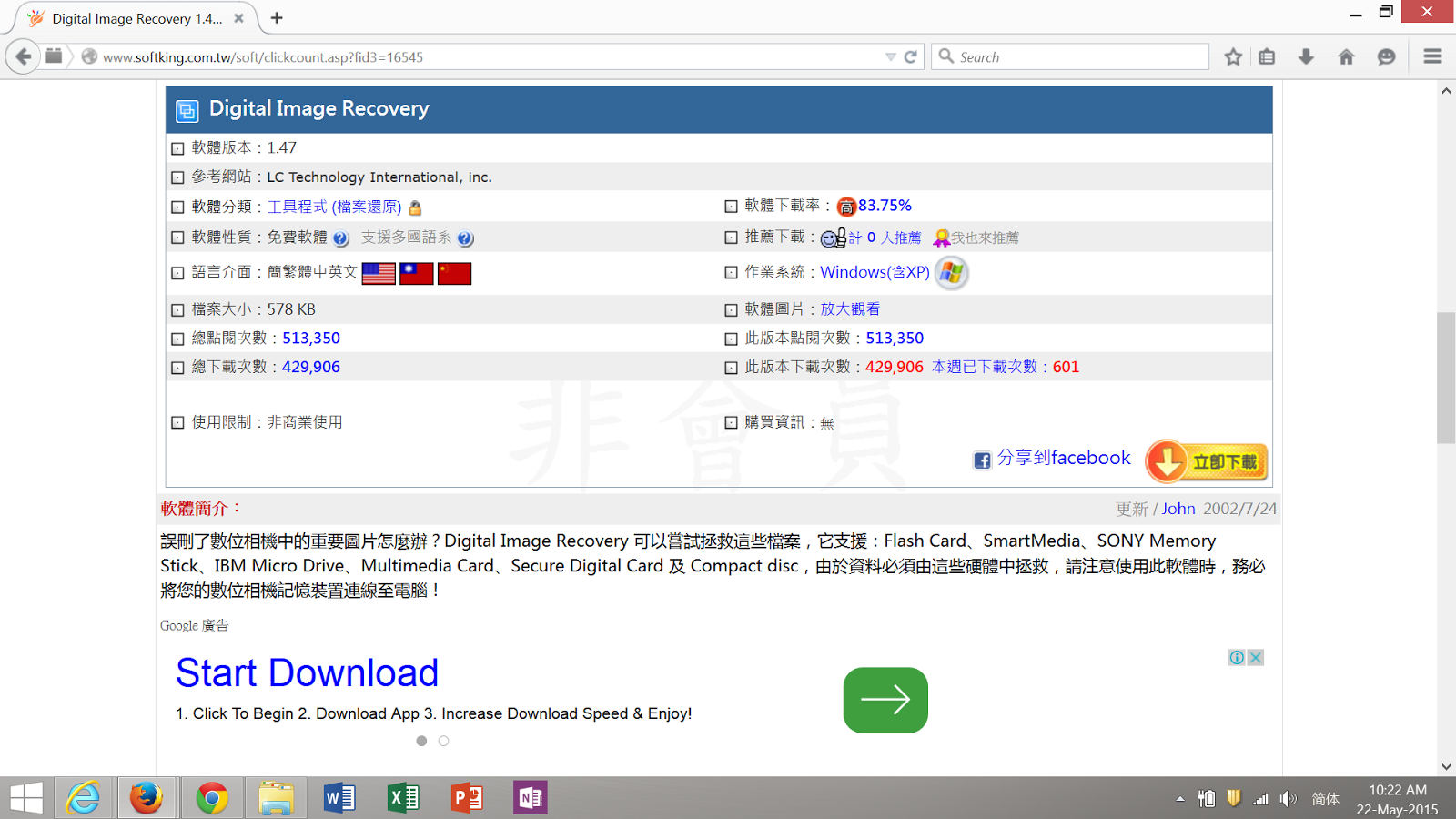
Task: Select the Digital Image Recovery 1.4... tab
Action: pos(136,18)
